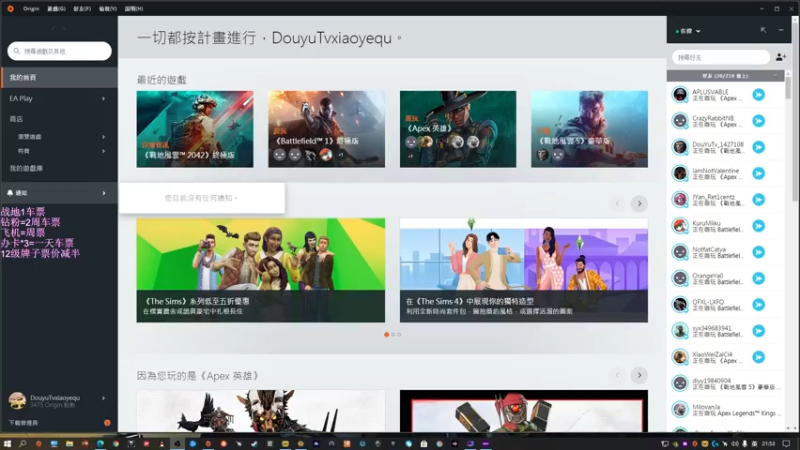Open the Battlefield 2042 game tile
800x450 pixels.
tap(195, 129)
